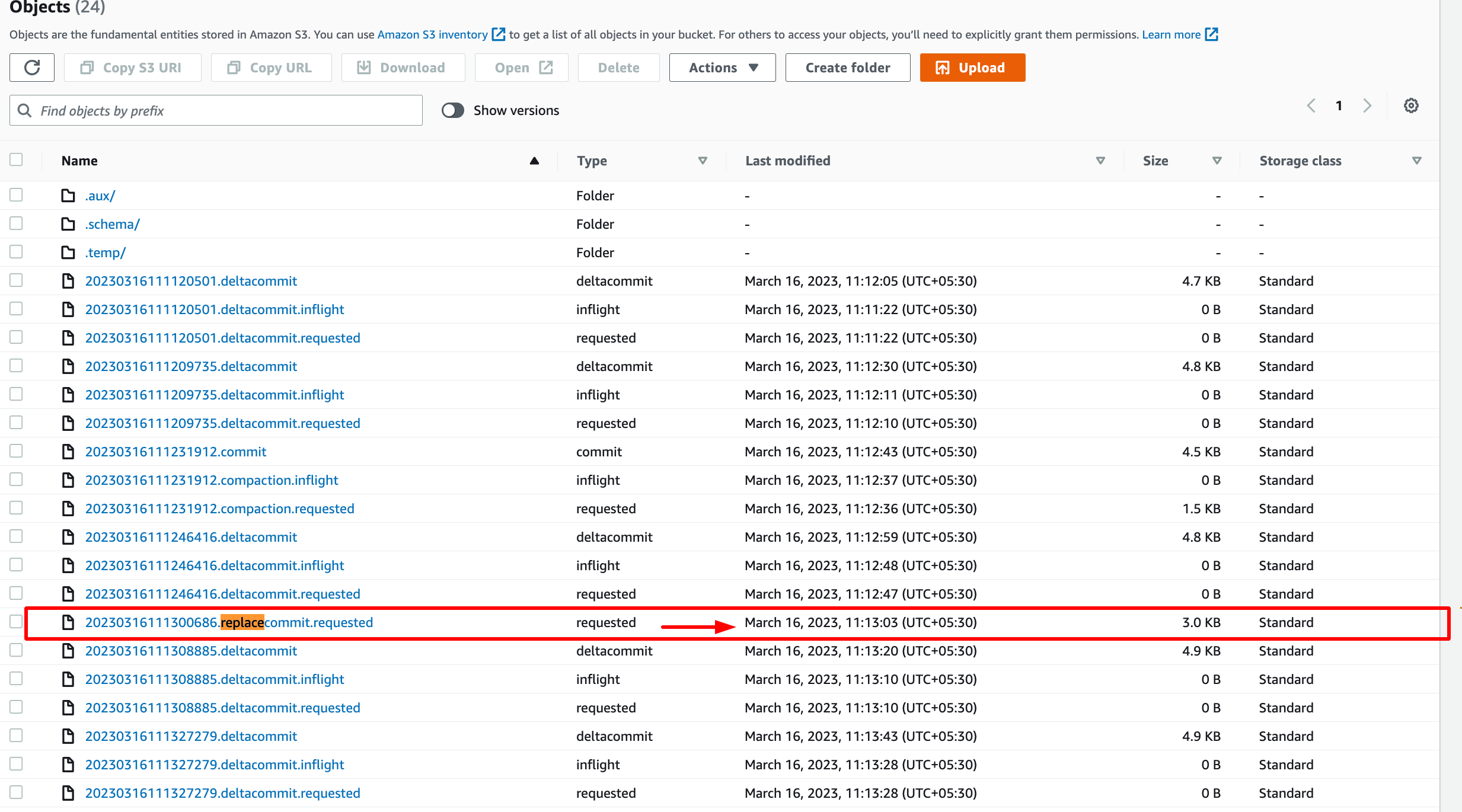Screen dimensions: 1462x812
Task: Open the table preferences gear icon
Action: pyautogui.click(x=1411, y=106)
